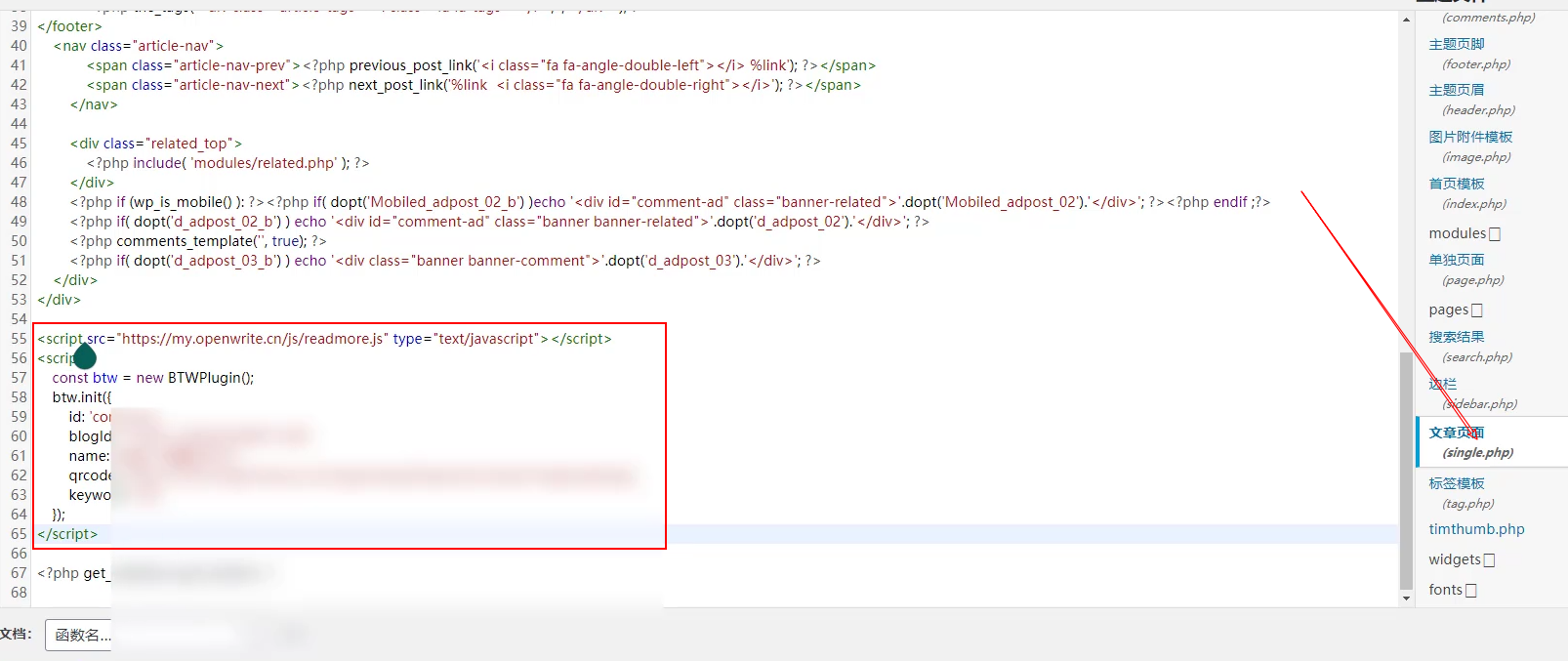
Task: Place cursor in openwrite readmore.js script line
Action: coord(324,339)
